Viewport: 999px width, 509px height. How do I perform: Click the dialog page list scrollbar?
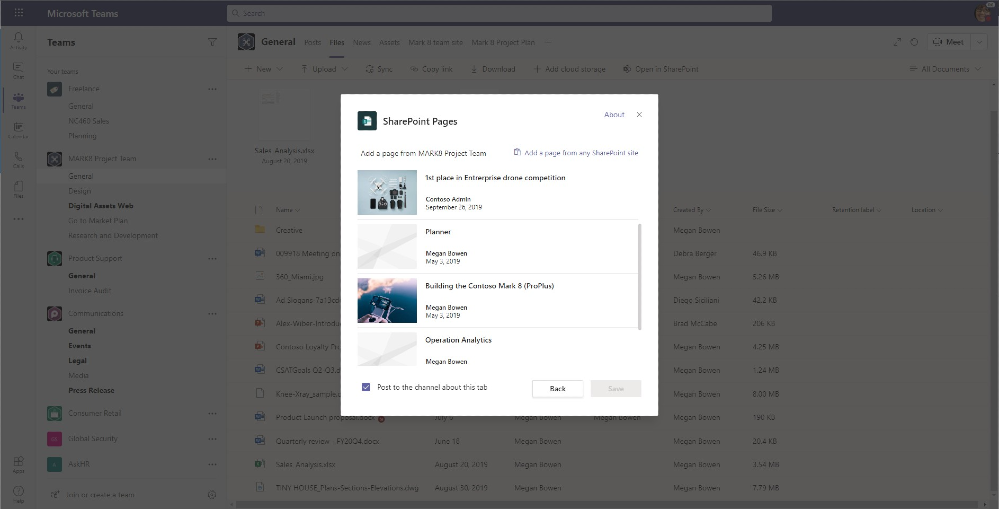click(640, 276)
